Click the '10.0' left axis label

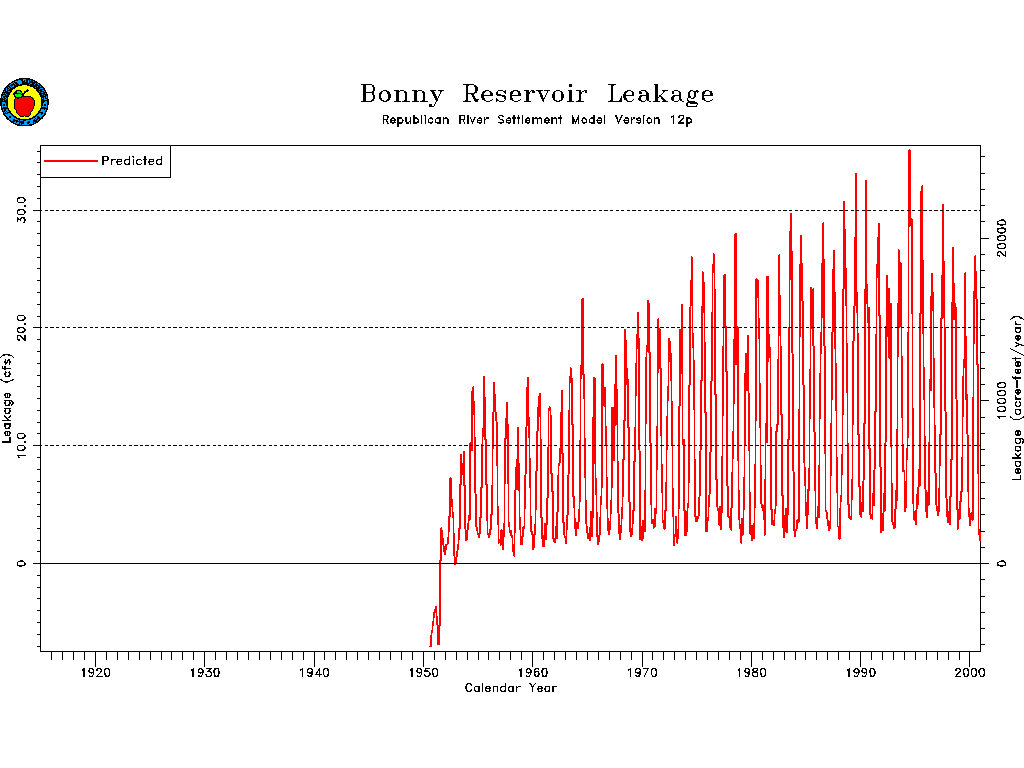(x=22, y=445)
